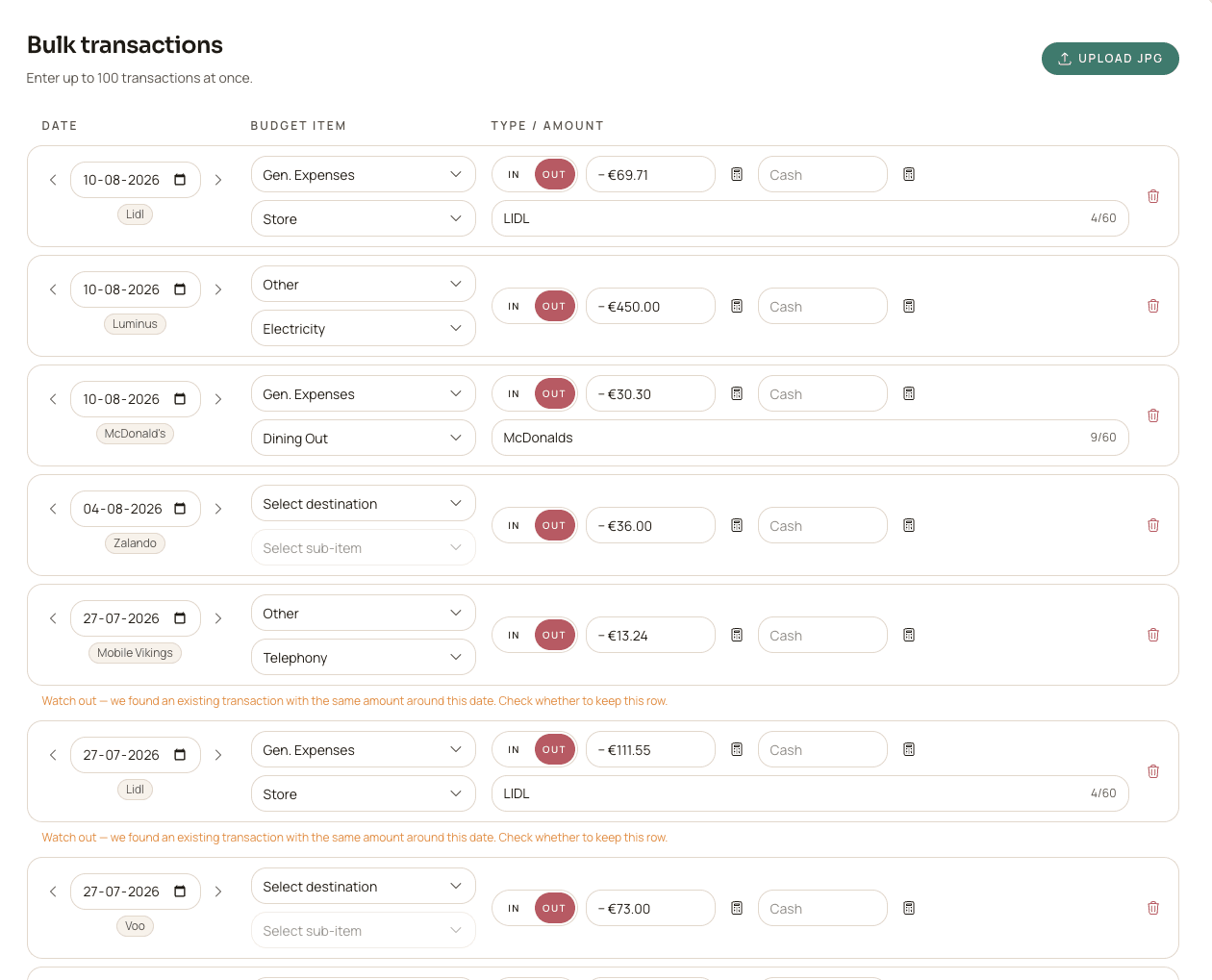Viewport: 1212px width, 980px height.
Task: Delete the €111.55 Lidl transaction row
Action: point(1153,771)
